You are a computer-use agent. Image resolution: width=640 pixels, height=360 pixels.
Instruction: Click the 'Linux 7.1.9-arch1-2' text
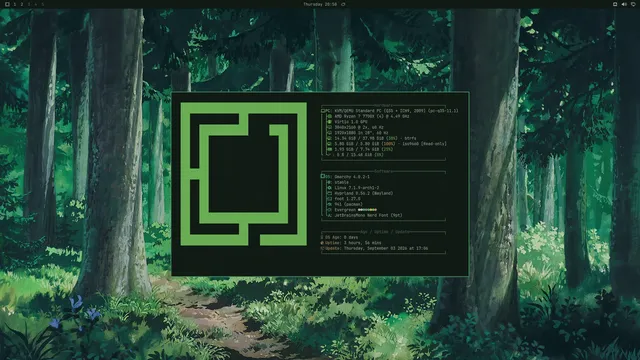click(x=357, y=188)
